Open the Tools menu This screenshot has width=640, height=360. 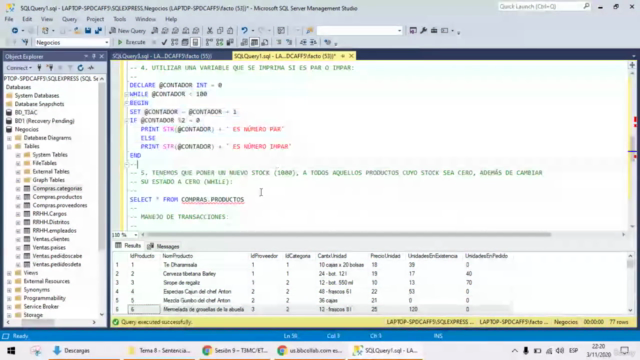click(120, 19)
